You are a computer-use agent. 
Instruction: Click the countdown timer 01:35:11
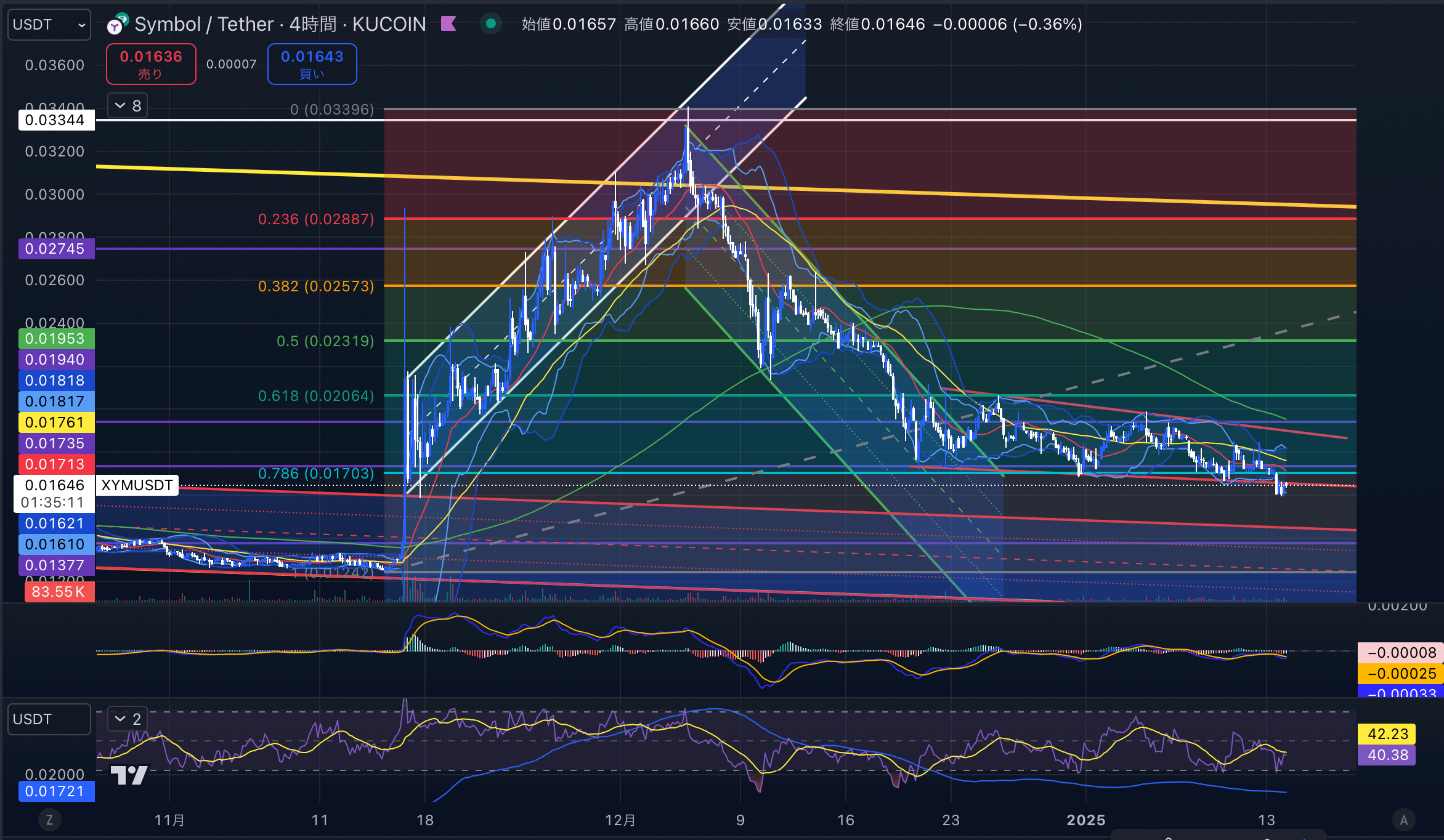coord(52,503)
